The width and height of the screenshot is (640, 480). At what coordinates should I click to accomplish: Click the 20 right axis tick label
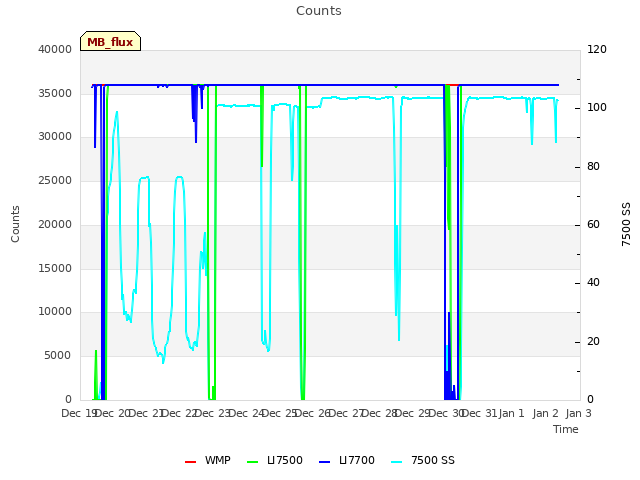(x=593, y=342)
